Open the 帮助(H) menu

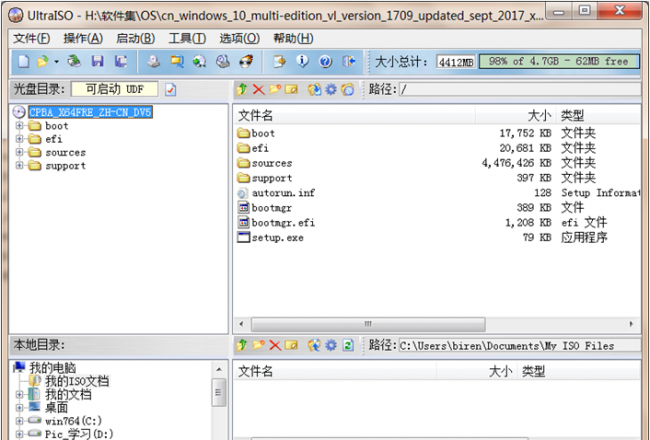click(x=293, y=39)
